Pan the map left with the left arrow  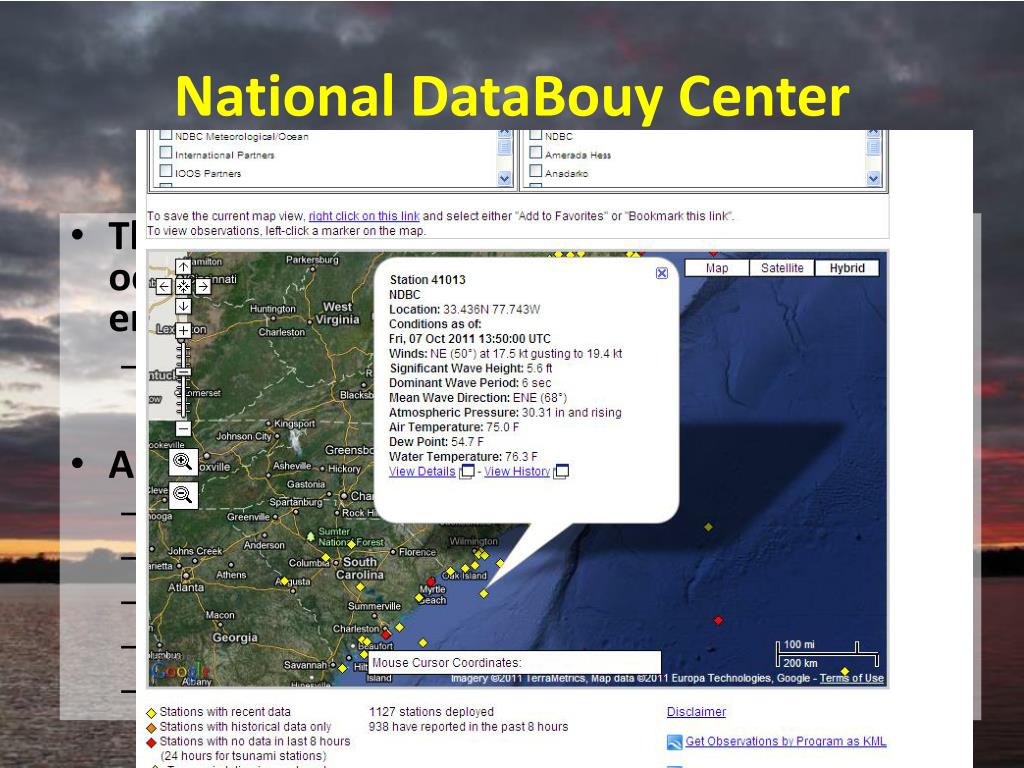point(164,286)
